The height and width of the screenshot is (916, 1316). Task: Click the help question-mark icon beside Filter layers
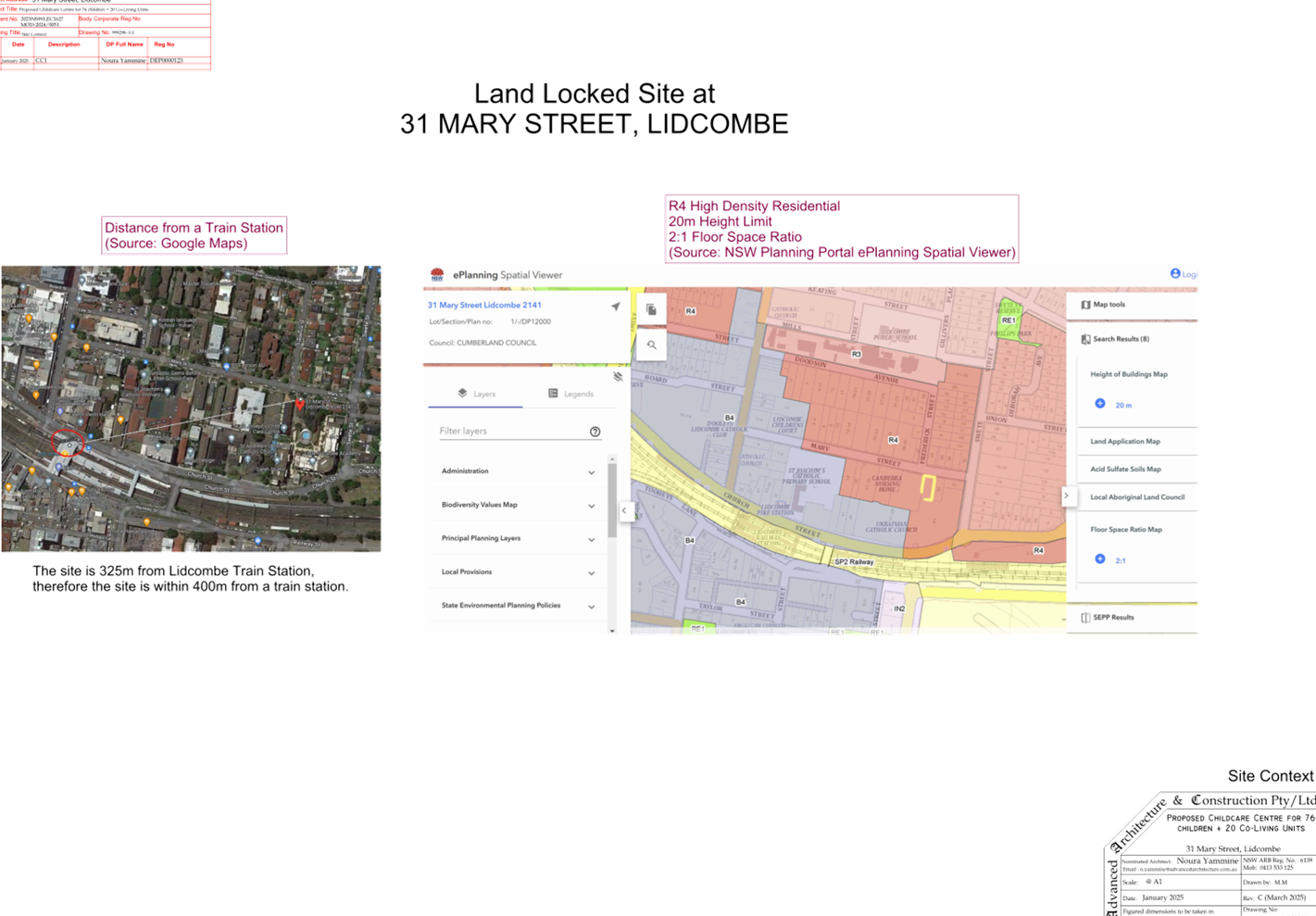[x=595, y=432]
